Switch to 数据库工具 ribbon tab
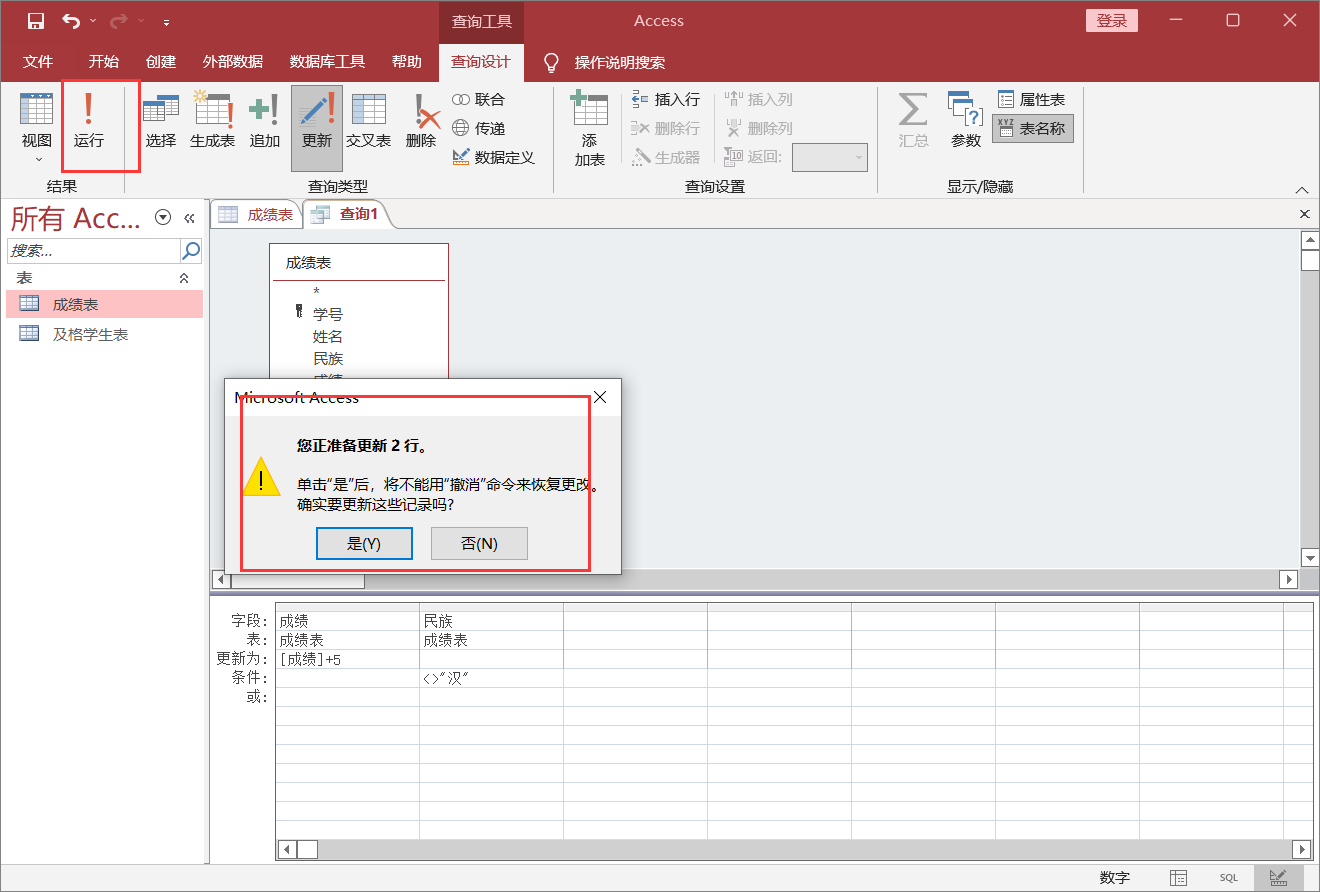1320x892 pixels. pyautogui.click(x=327, y=62)
